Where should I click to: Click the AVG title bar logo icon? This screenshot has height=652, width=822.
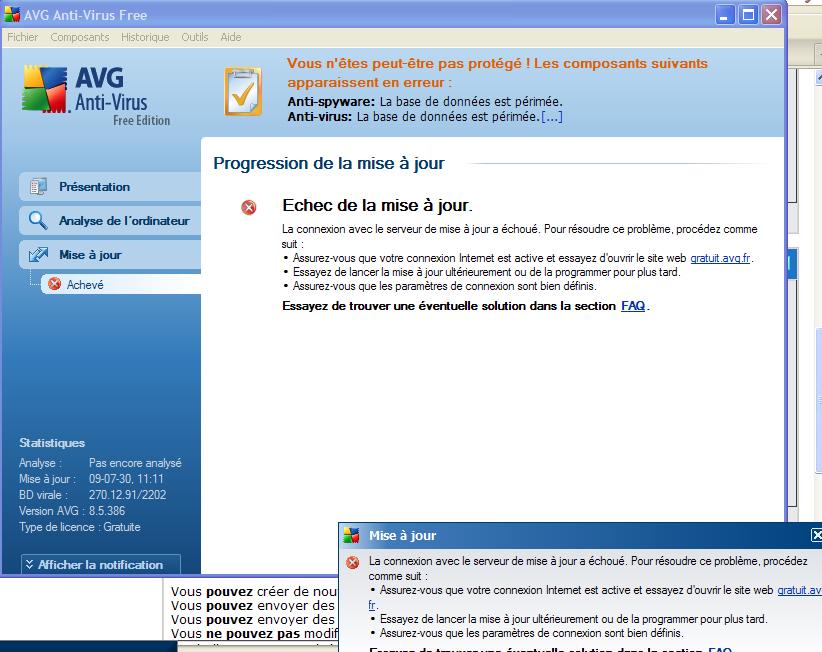click(12, 14)
